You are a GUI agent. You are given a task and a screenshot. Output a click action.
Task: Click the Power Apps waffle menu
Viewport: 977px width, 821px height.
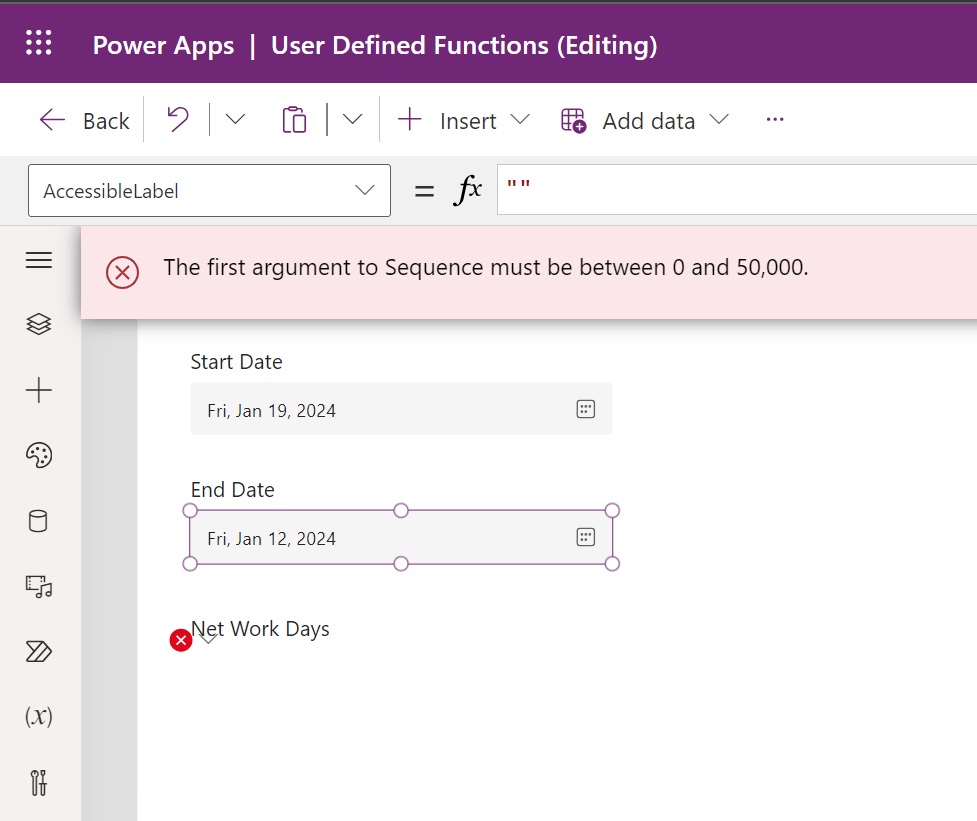coord(37,42)
